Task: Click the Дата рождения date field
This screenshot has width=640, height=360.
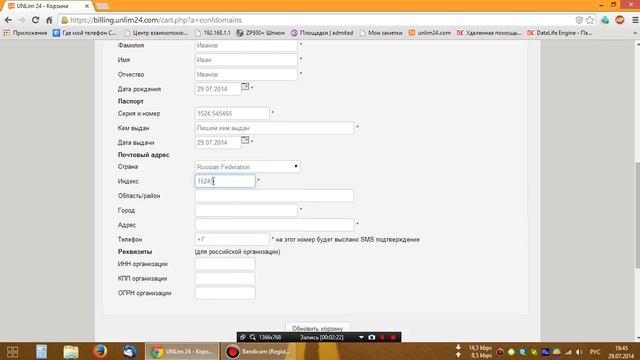Action: 218,89
